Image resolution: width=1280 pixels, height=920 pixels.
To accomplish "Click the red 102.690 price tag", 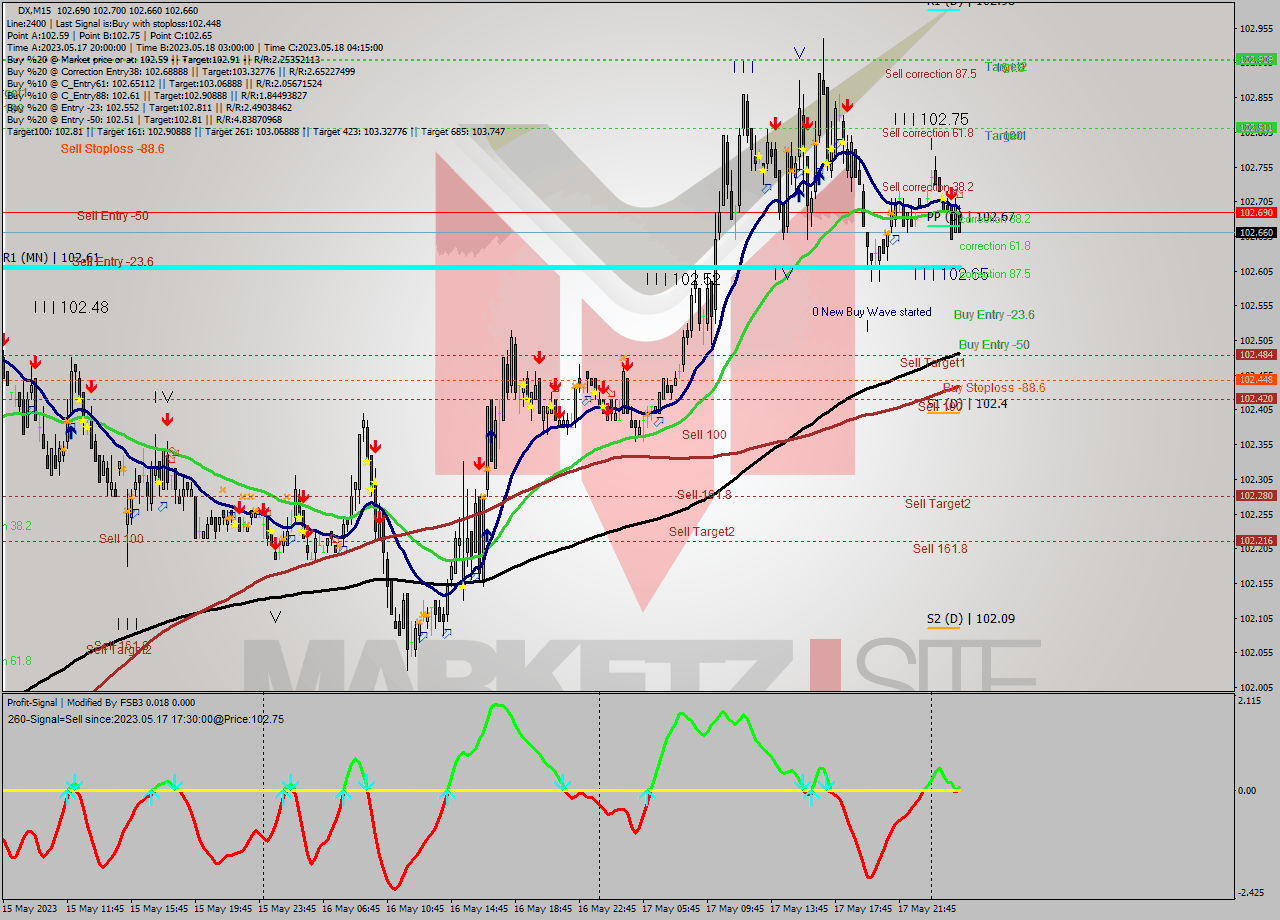I will (x=1256, y=212).
